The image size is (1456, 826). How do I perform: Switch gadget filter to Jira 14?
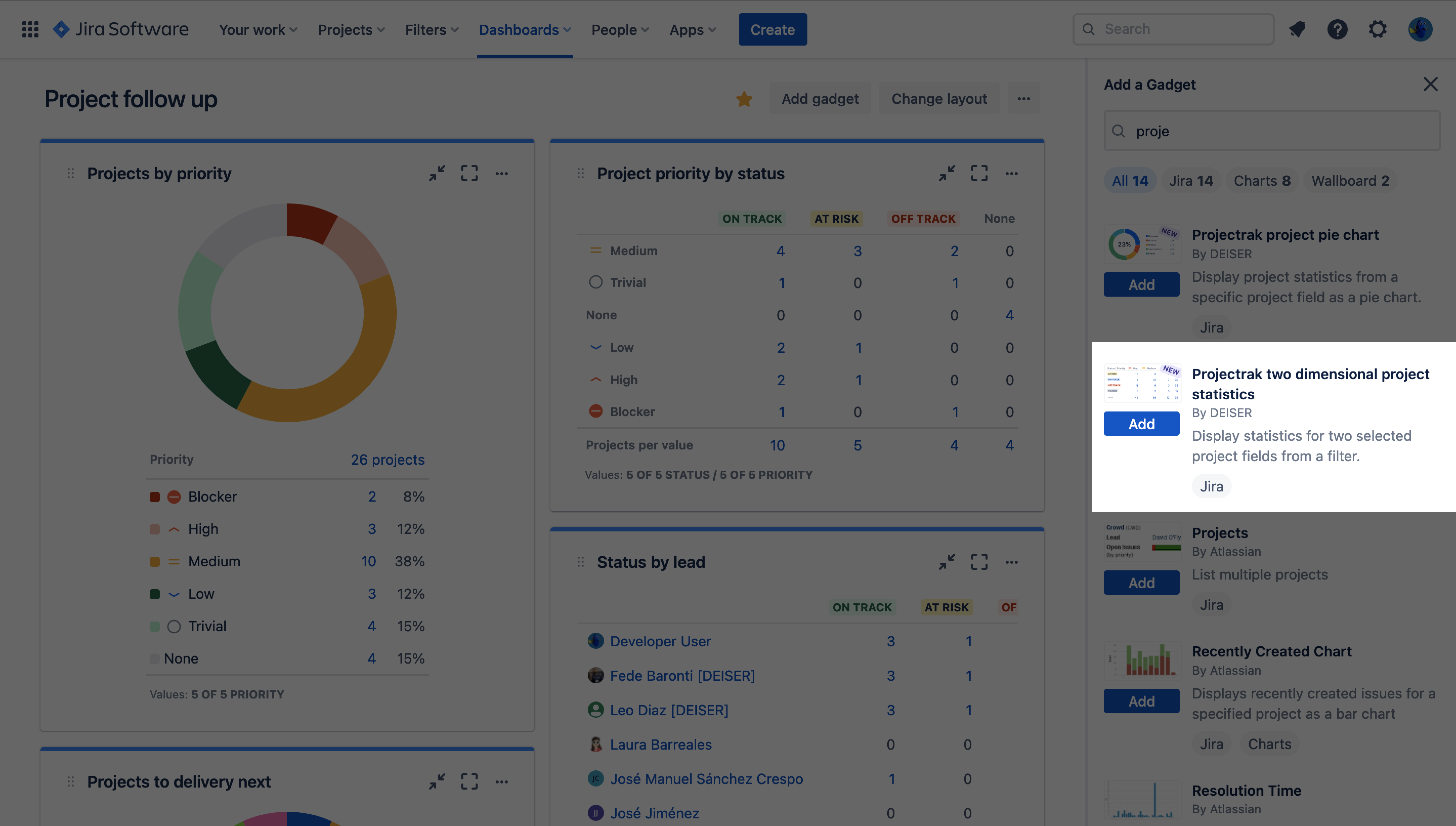click(1191, 180)
